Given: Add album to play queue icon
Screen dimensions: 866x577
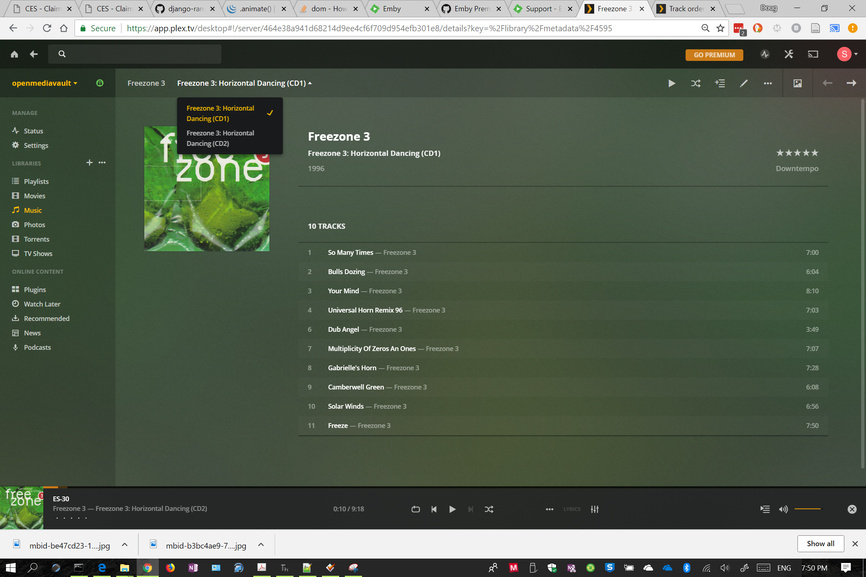Looking at the screenshot, I should (x=720, y=83).
